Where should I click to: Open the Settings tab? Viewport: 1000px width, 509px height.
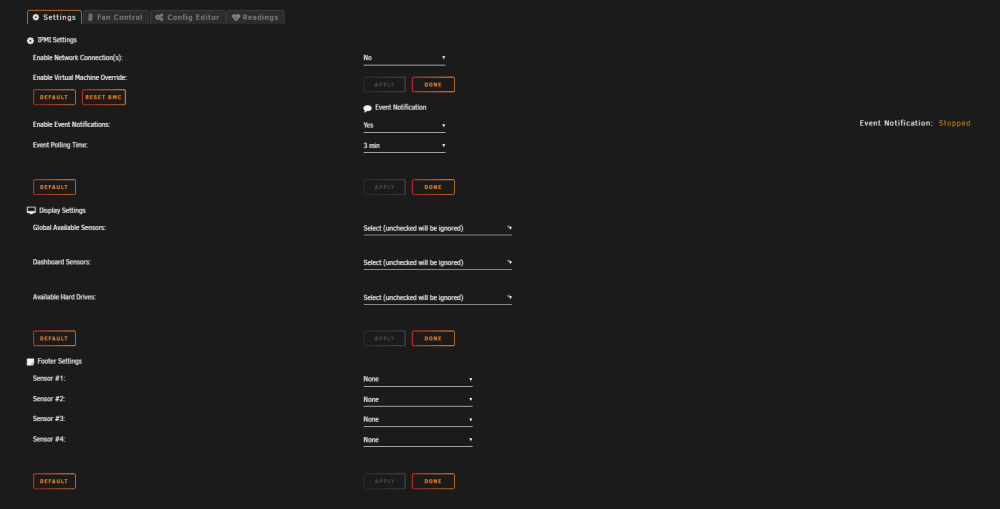(x=54, y=17)
